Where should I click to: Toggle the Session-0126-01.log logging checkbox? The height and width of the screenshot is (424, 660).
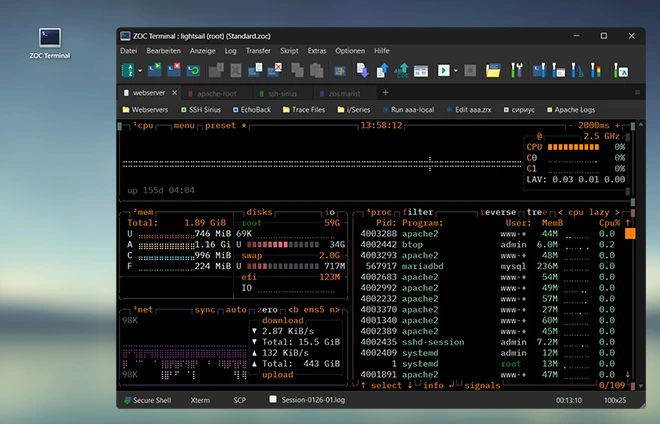pyautogui.click(x=273, y=400)
